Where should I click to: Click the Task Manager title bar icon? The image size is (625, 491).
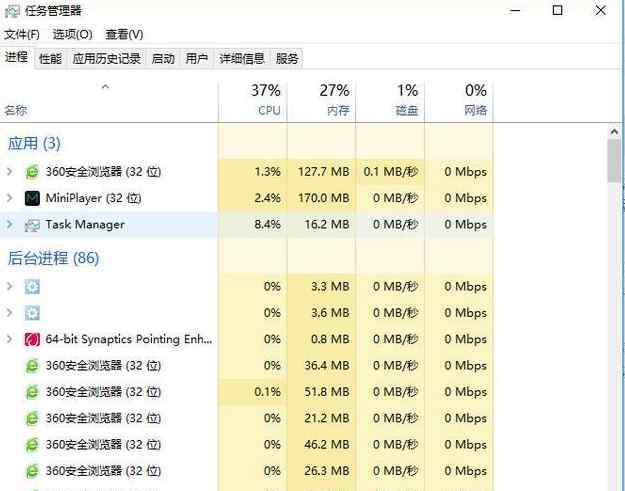[x=12, y=11]
